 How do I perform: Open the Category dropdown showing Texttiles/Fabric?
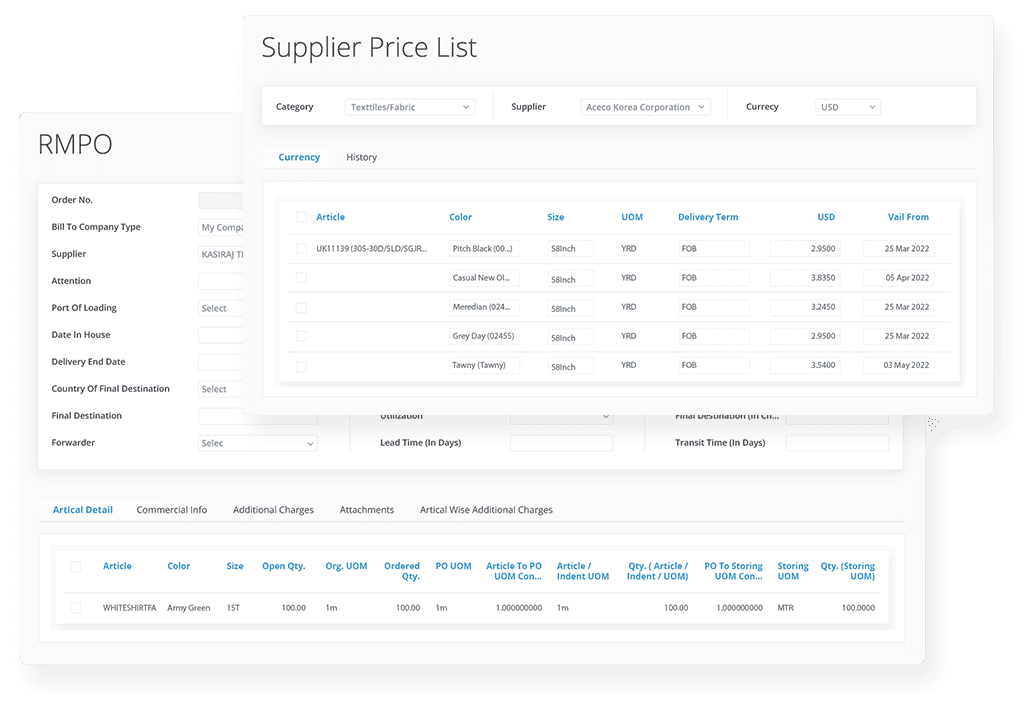click(x=410, y=107)
